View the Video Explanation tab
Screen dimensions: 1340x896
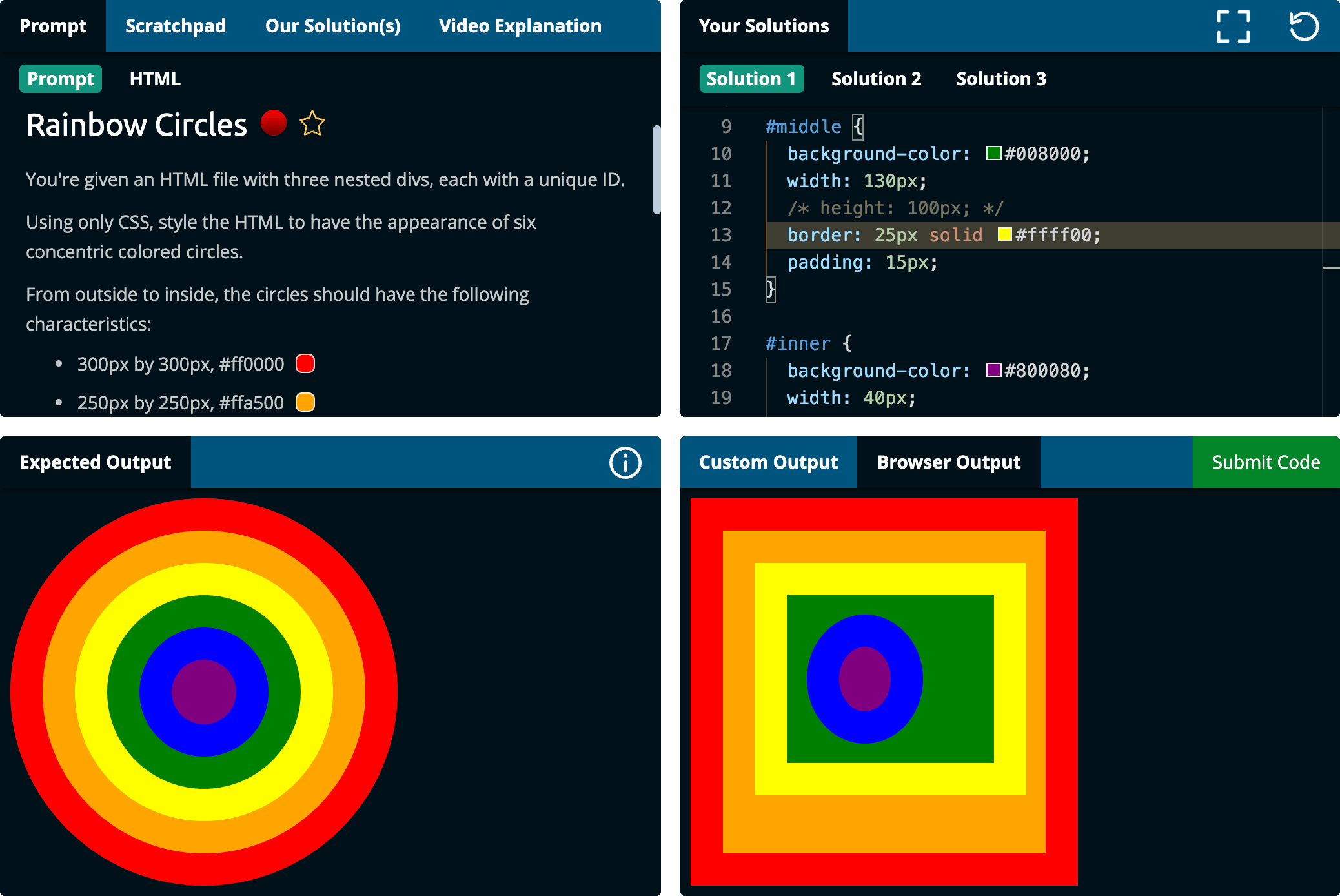pyautogui.click(x=520, y=26)
